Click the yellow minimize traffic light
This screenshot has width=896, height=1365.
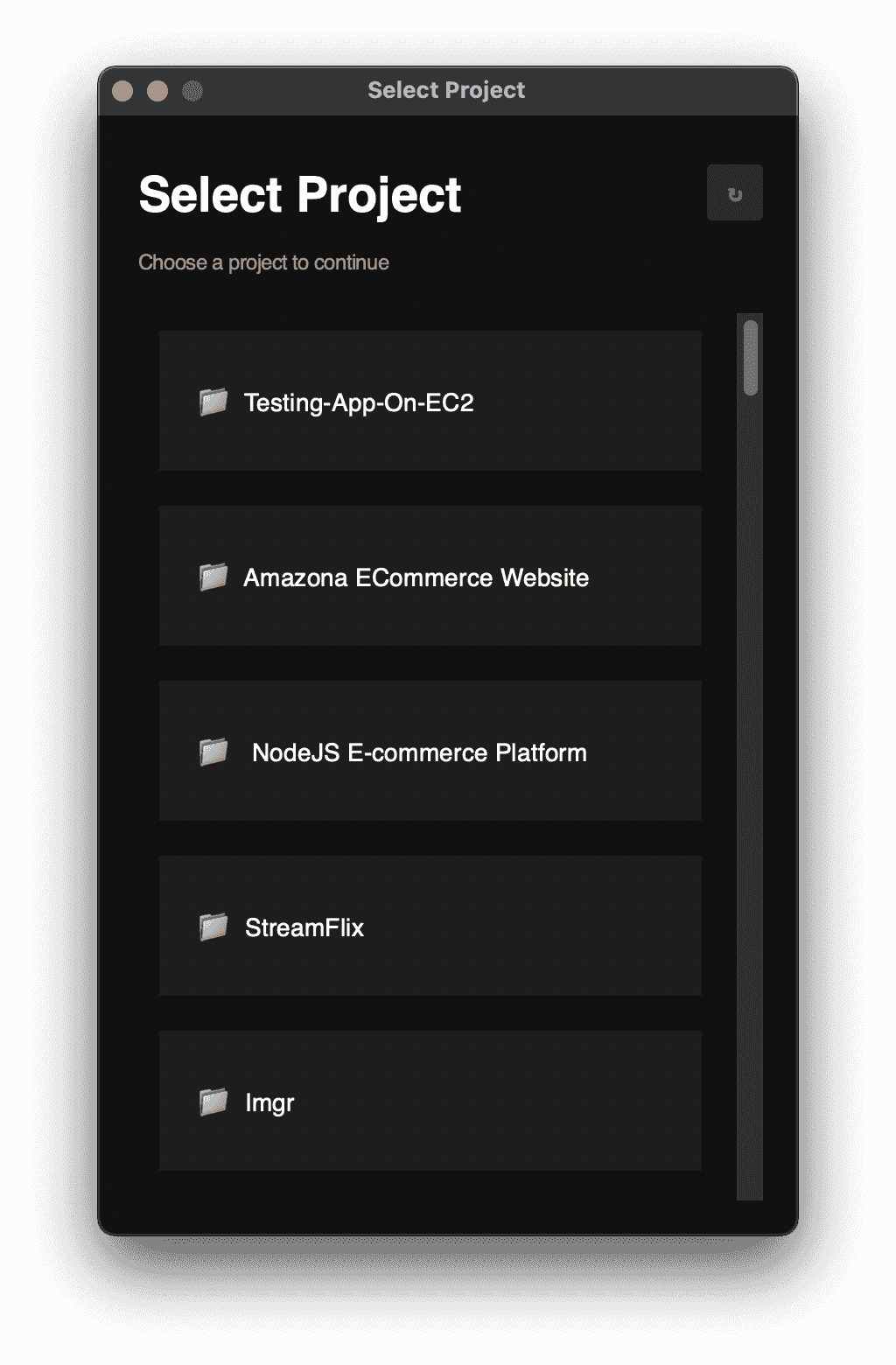pos(157,88)
